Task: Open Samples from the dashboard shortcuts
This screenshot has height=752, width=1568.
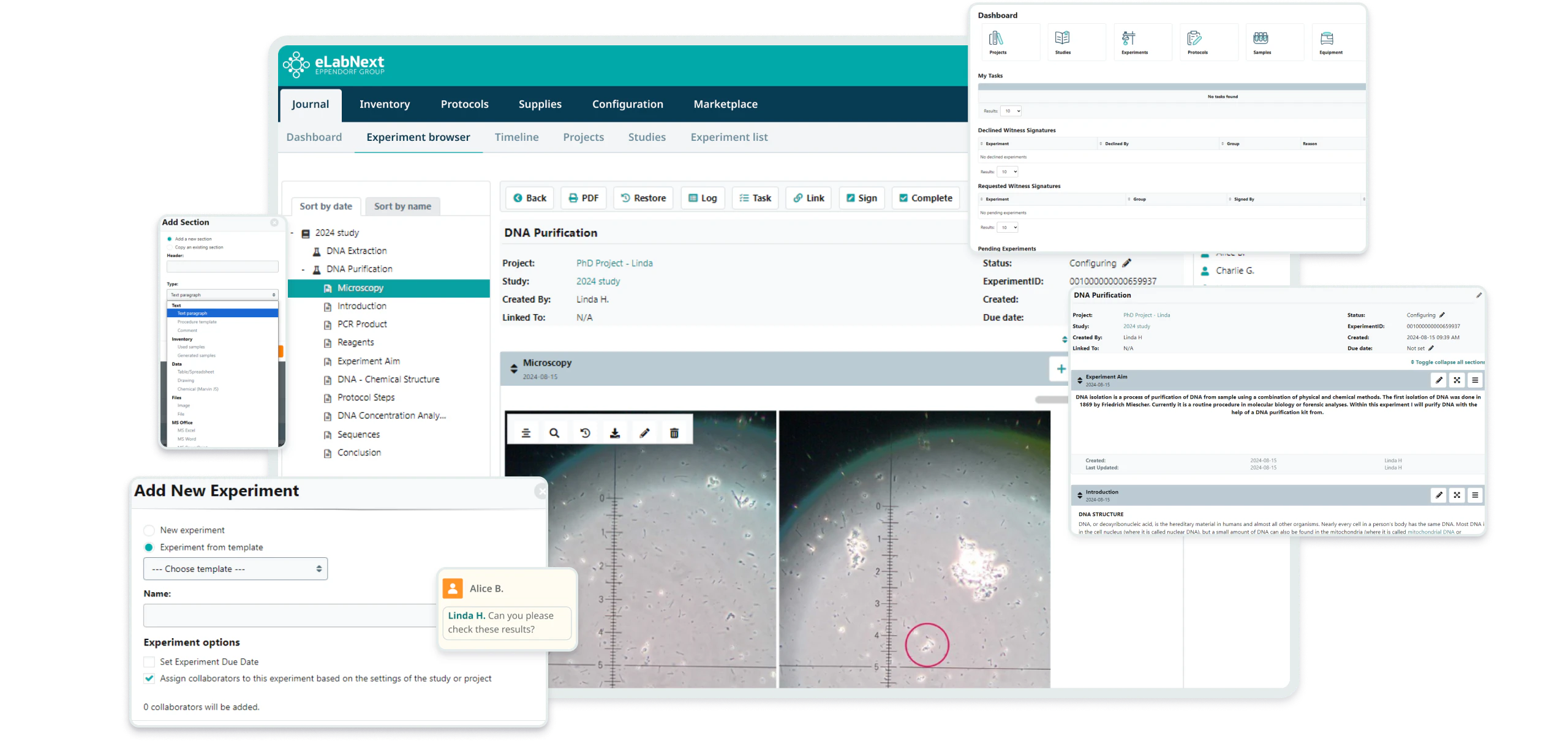Action: click(x=1262, y=41)
